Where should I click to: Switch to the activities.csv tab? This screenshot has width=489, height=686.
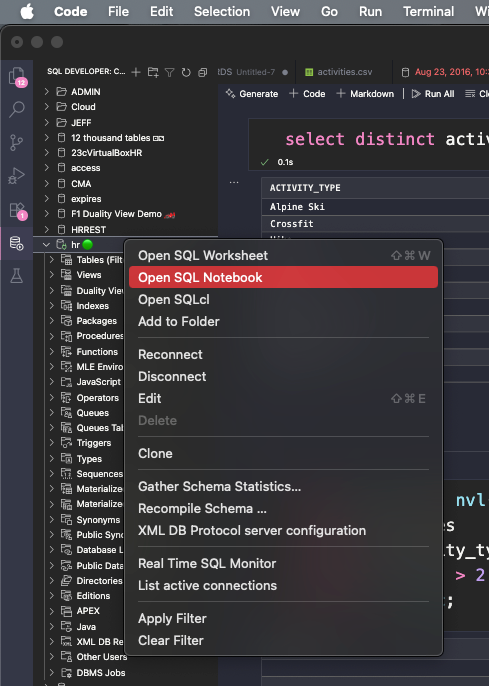tap(344, 72)
